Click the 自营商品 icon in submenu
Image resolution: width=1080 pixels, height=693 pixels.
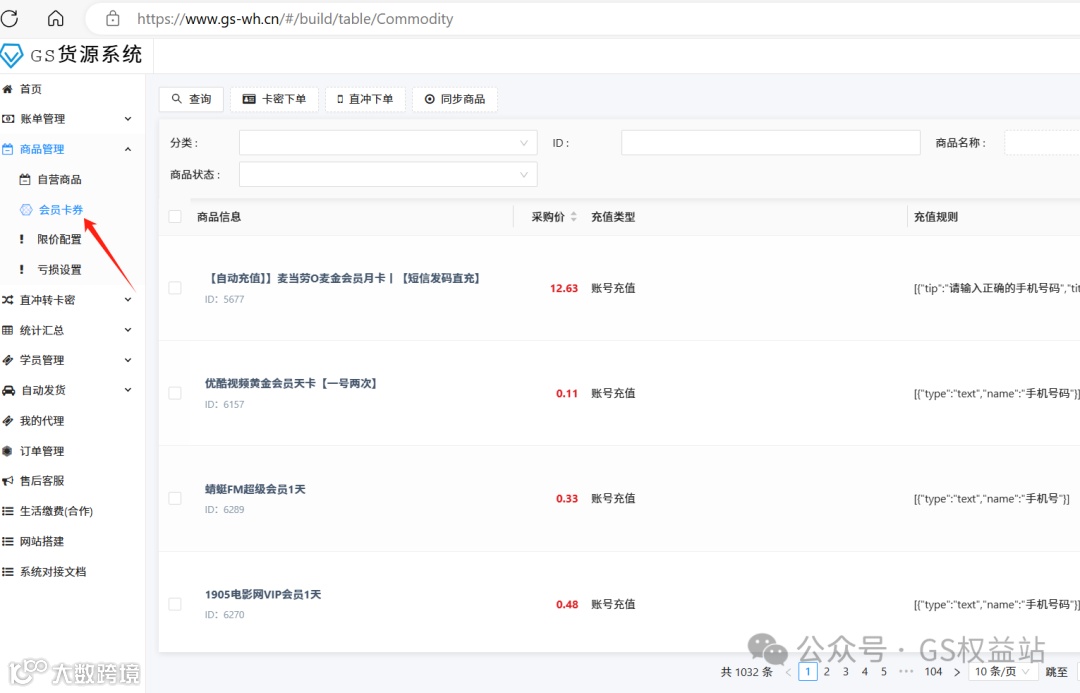25,179
